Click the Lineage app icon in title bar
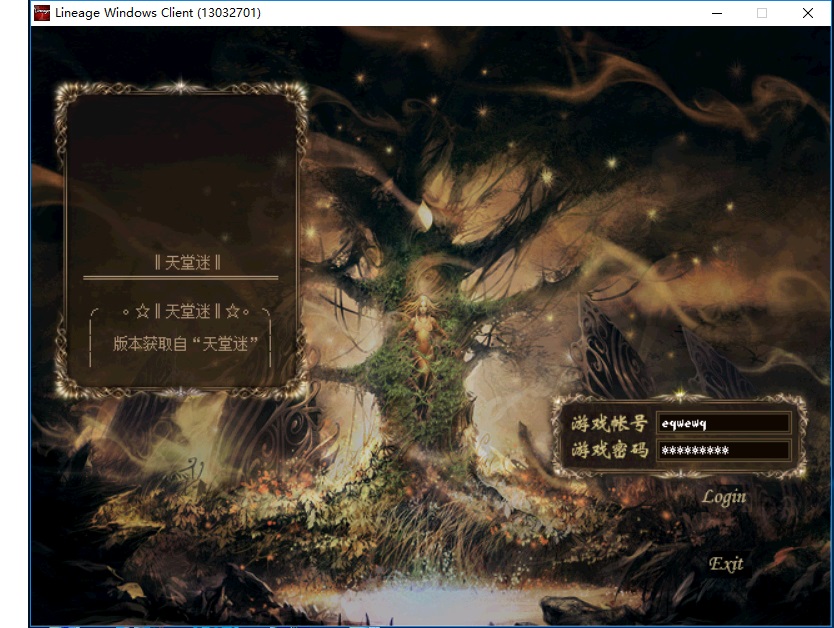This screenshot has width=834, height=628. tap(41, 13)
